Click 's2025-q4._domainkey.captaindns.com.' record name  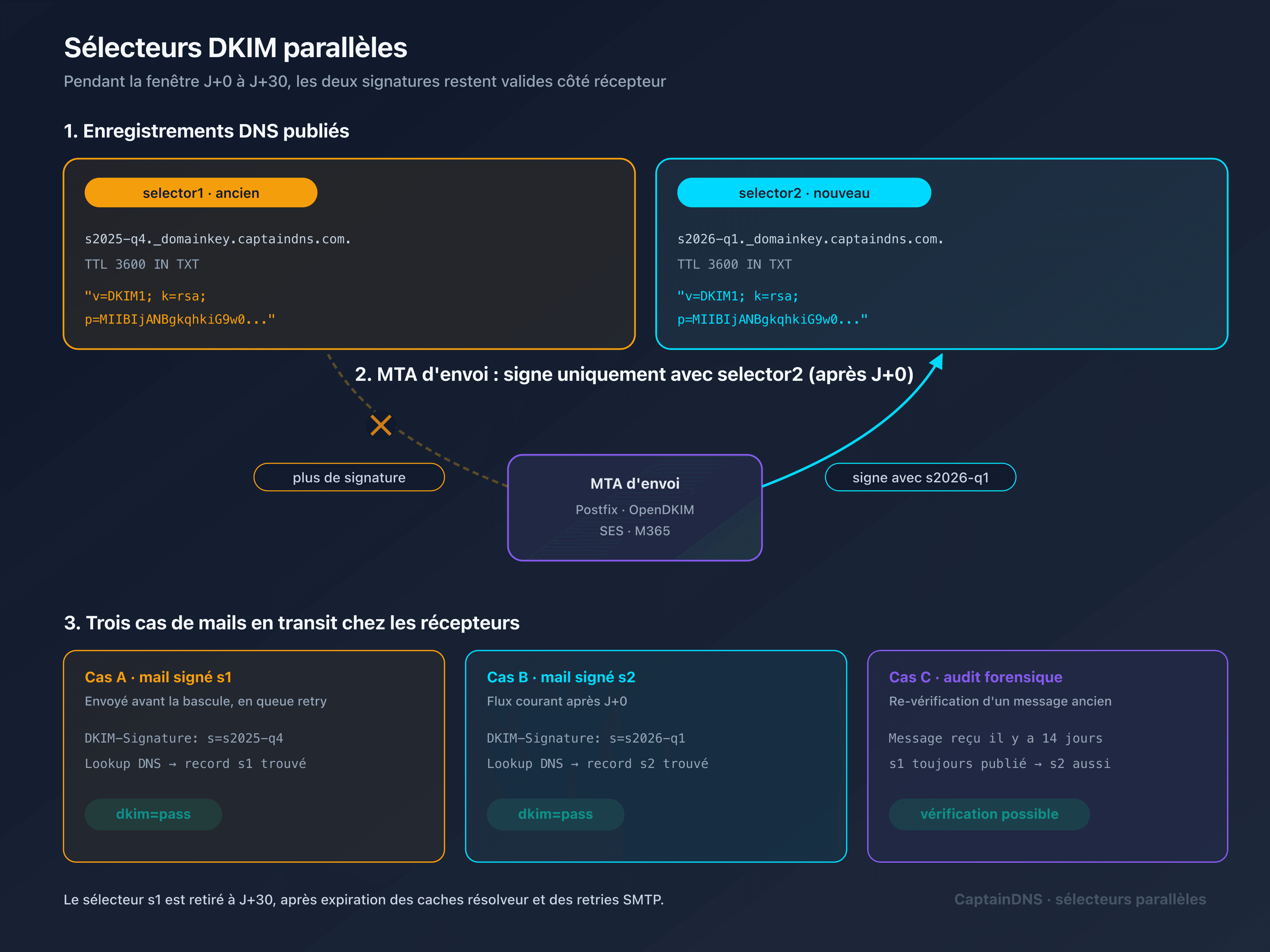(x=218, y=239)
